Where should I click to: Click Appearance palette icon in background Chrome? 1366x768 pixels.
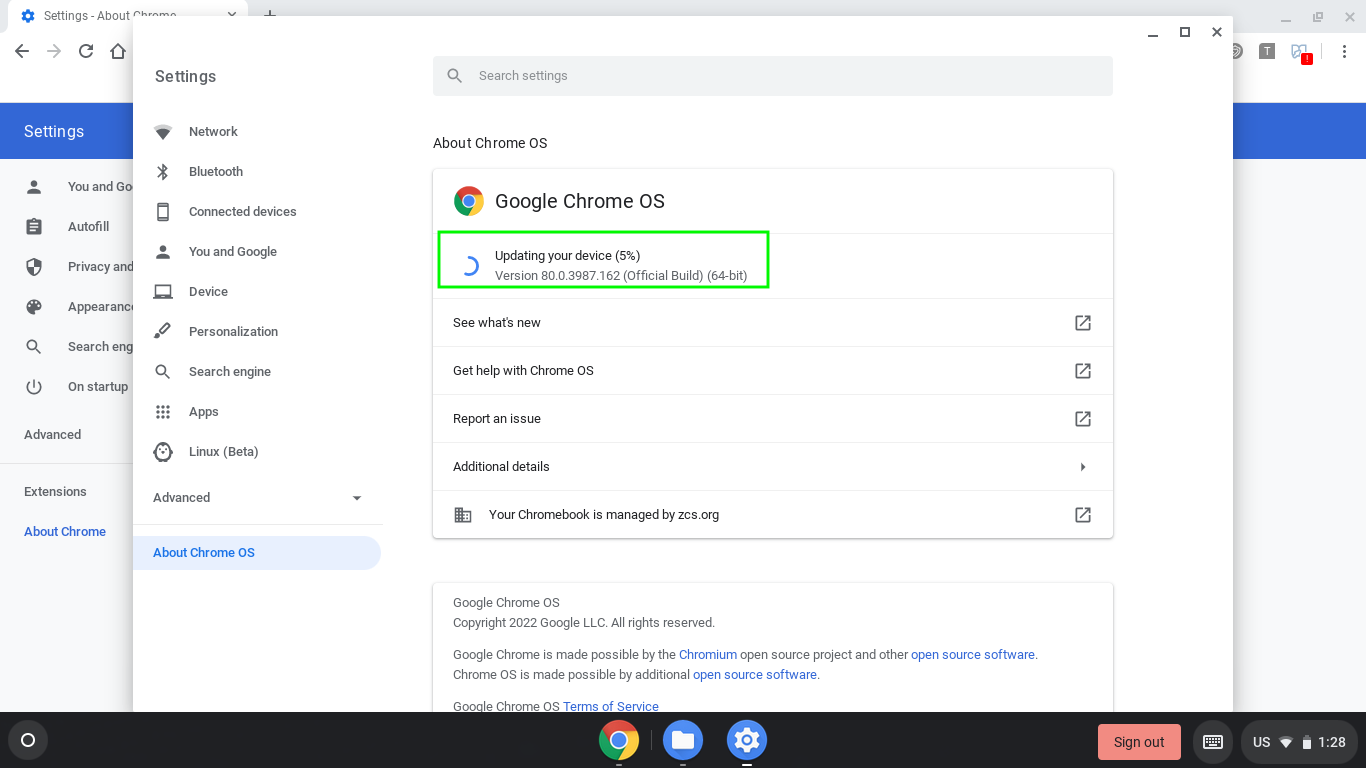(x=34, y=307)
